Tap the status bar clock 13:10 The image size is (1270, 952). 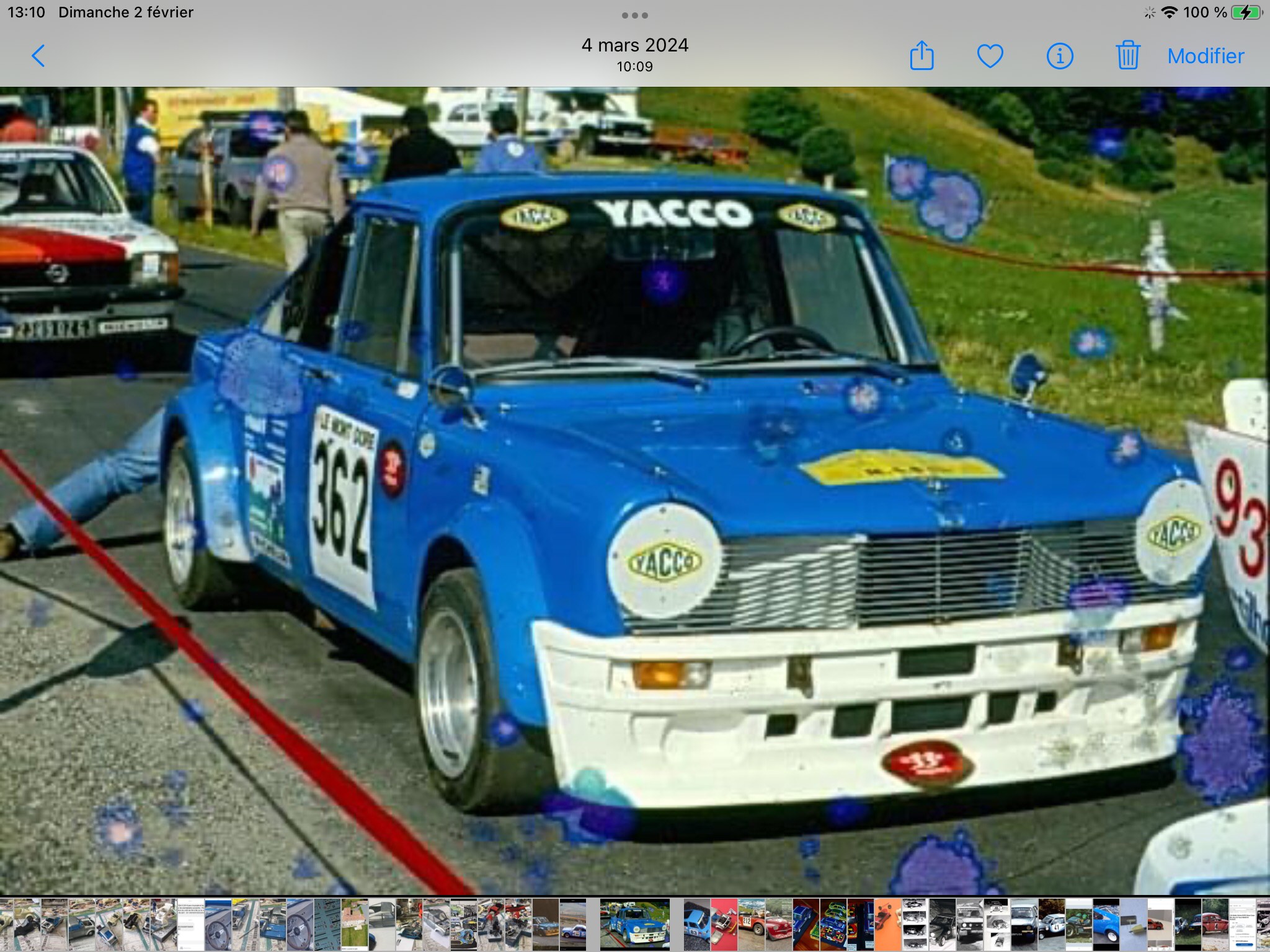(27, 12)
